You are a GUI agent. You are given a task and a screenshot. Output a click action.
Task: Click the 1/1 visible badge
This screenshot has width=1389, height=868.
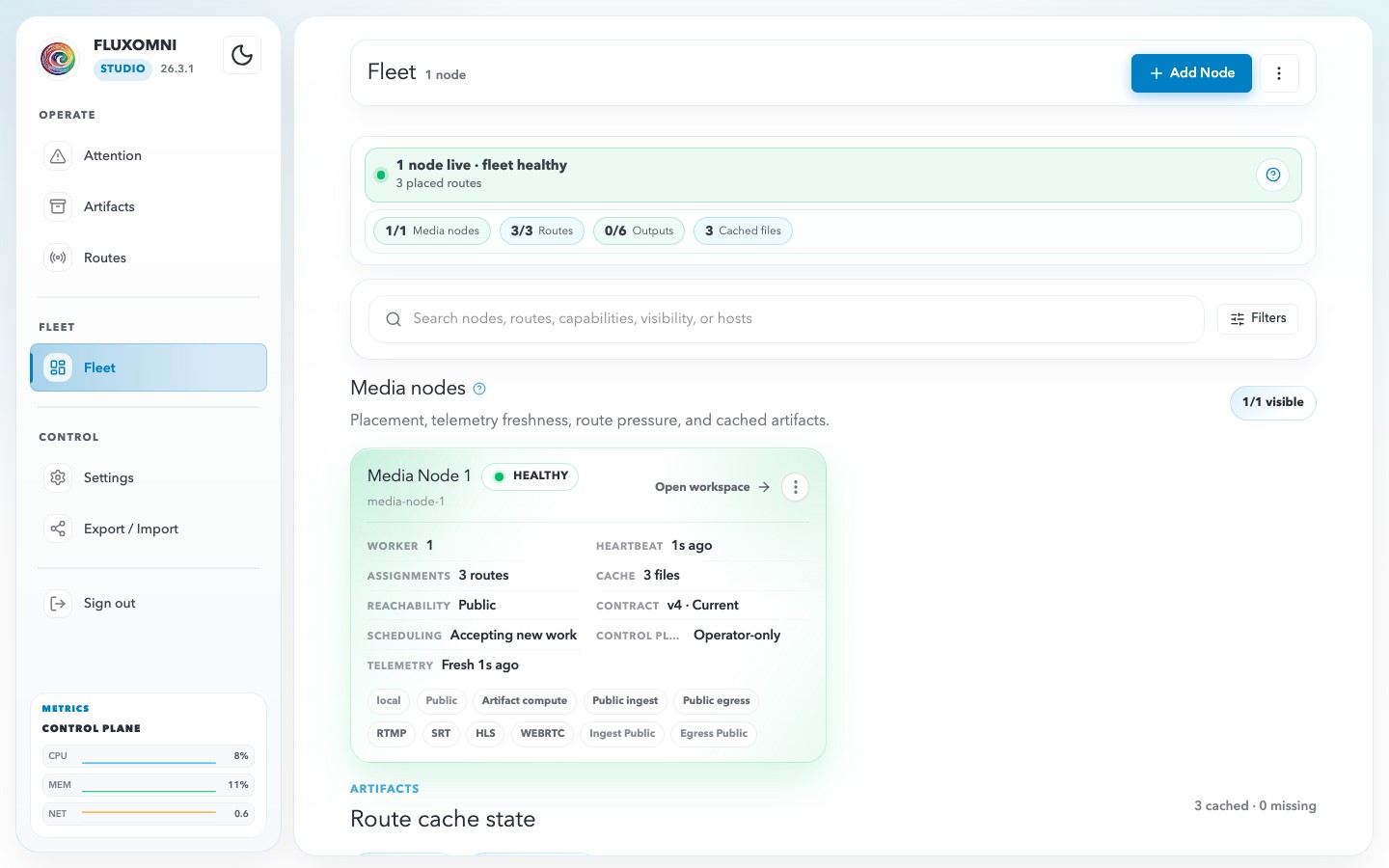click(x=1273, y=402)
